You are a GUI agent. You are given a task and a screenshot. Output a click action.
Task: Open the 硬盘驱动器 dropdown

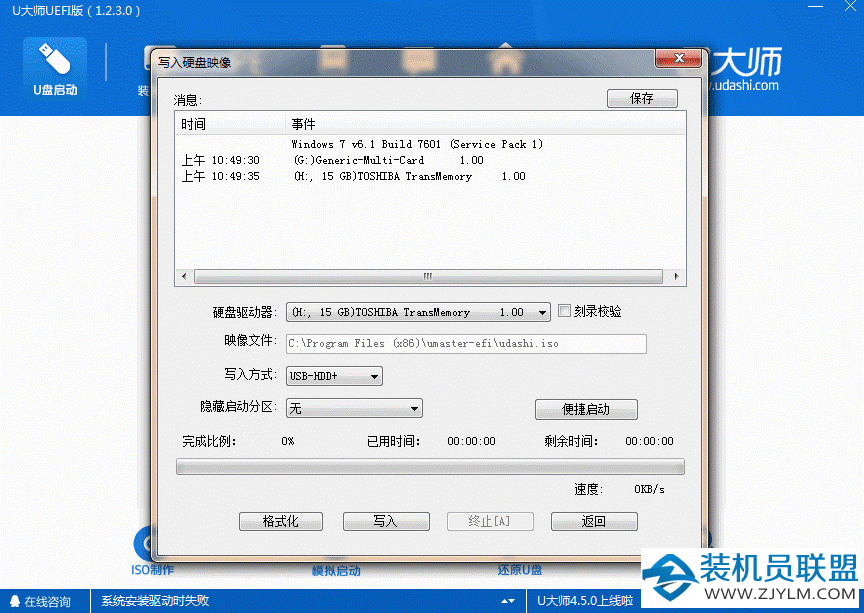click(x=418, y=313)
